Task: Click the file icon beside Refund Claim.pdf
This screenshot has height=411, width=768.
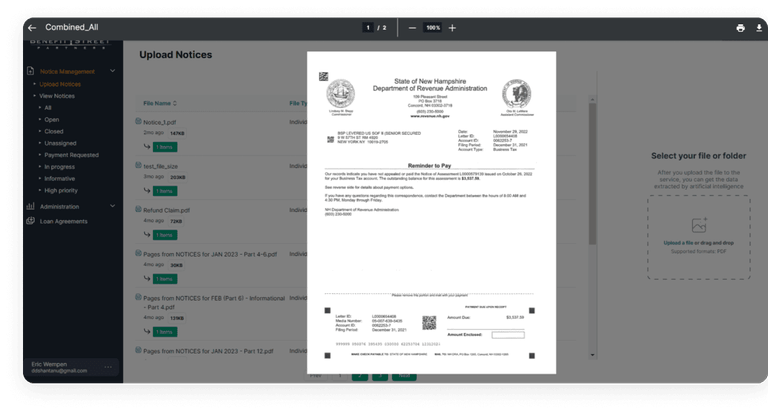Action: coord(139,209)
